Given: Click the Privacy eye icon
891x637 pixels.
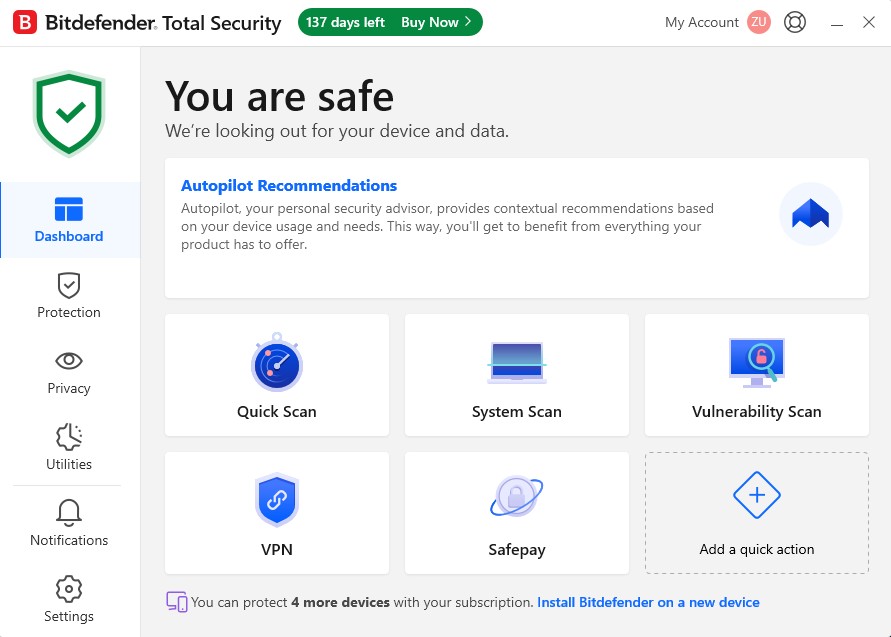Looking at the screenshot, I should coord(69,360).
